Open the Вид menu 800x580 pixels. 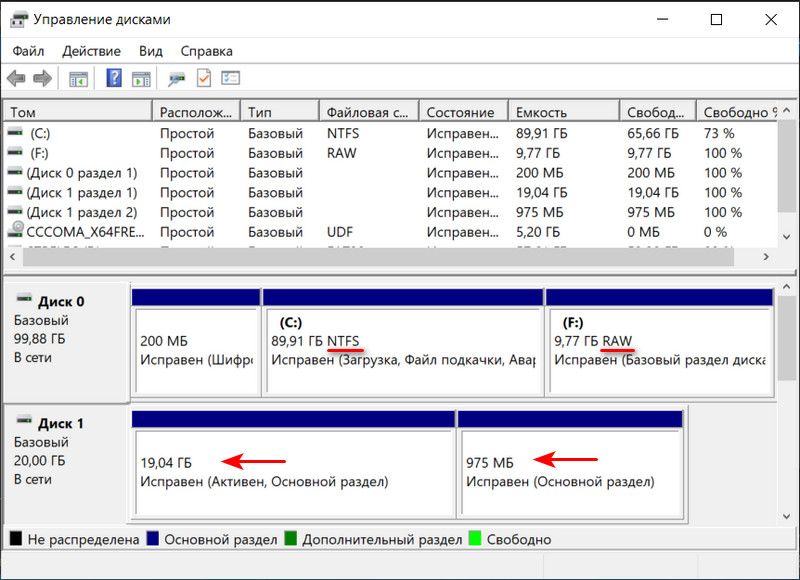[x=151, y=51]
